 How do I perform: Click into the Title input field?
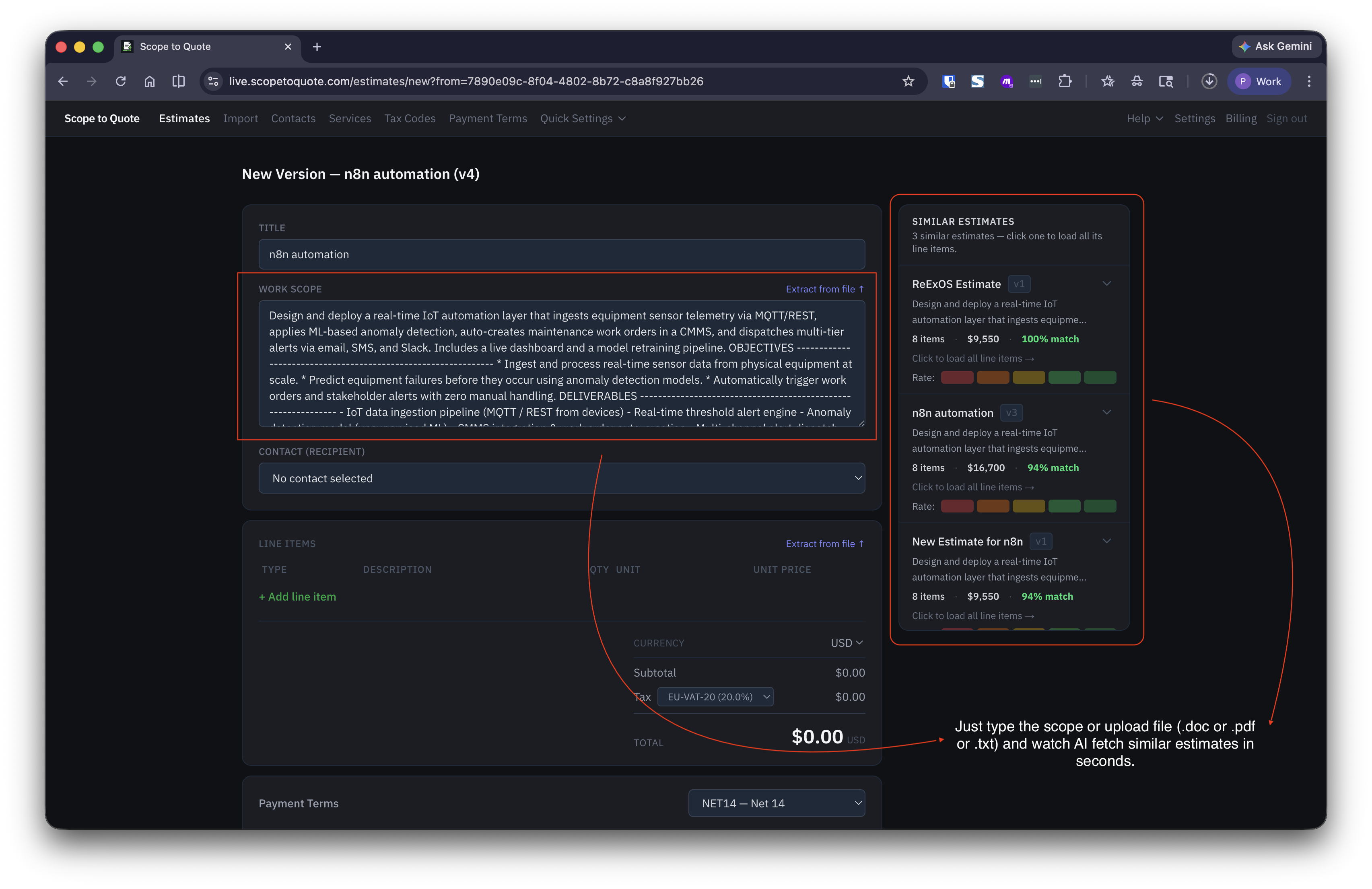click(562, 254)
